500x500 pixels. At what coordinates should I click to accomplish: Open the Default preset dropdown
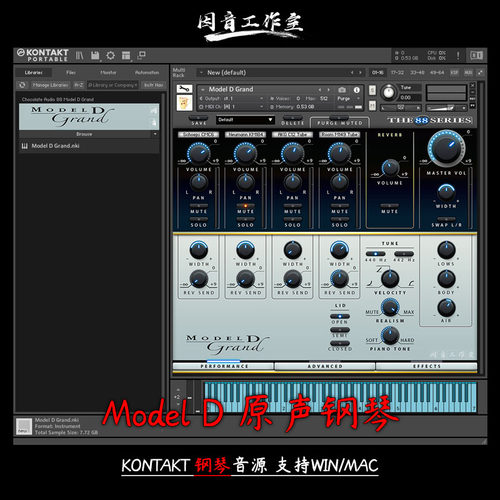[x=245, y=120]
